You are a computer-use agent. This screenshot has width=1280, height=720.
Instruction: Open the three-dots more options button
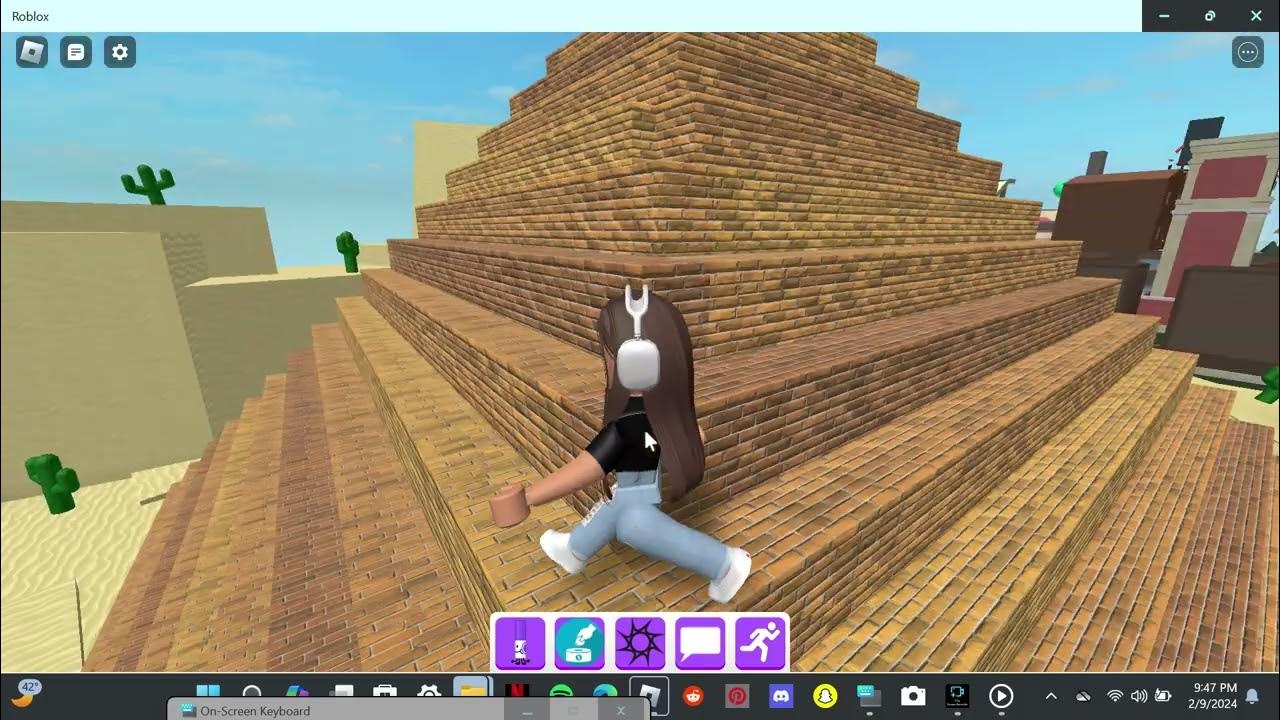click(x=1248, y=52)
